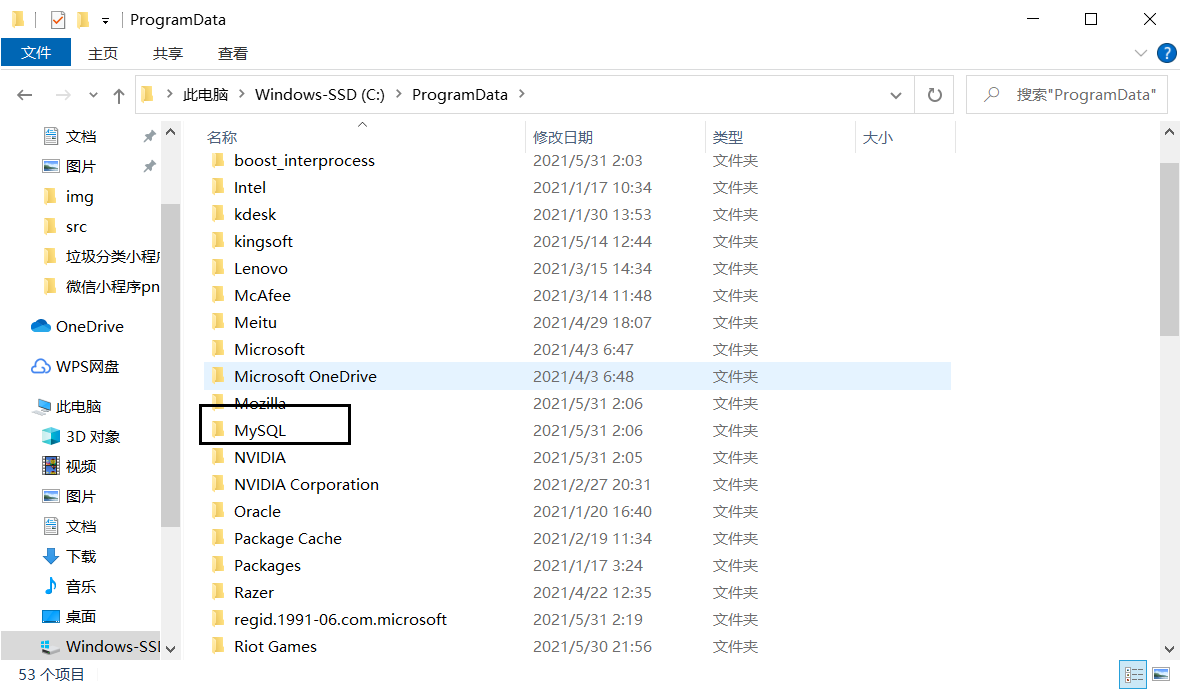Click the 此电脑 computer icon in sidebar
The image size is (1181, 690).
tap(43, 407)
